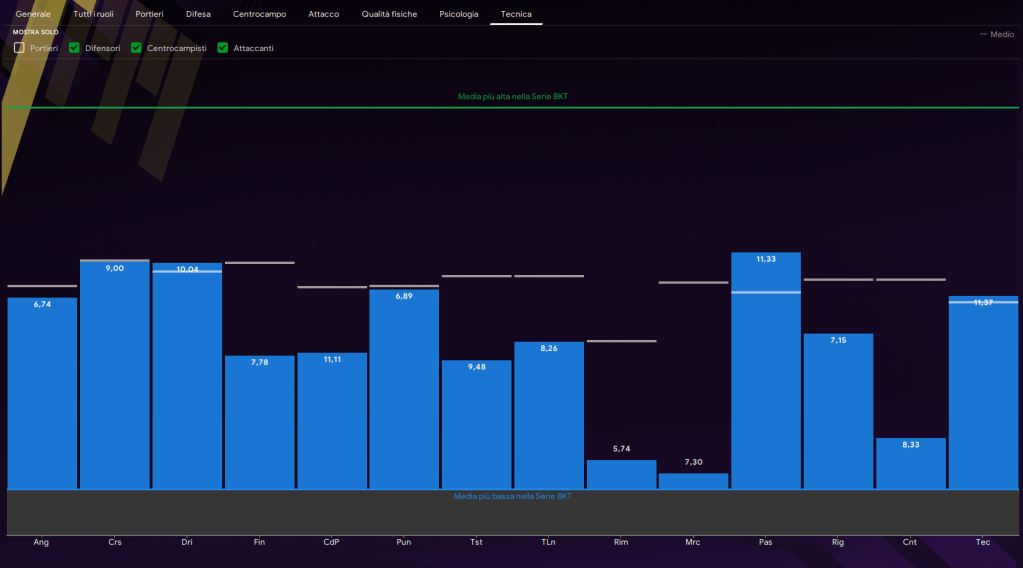
Task: Click the Medio legend entry
Action: [x=997, y=34]
